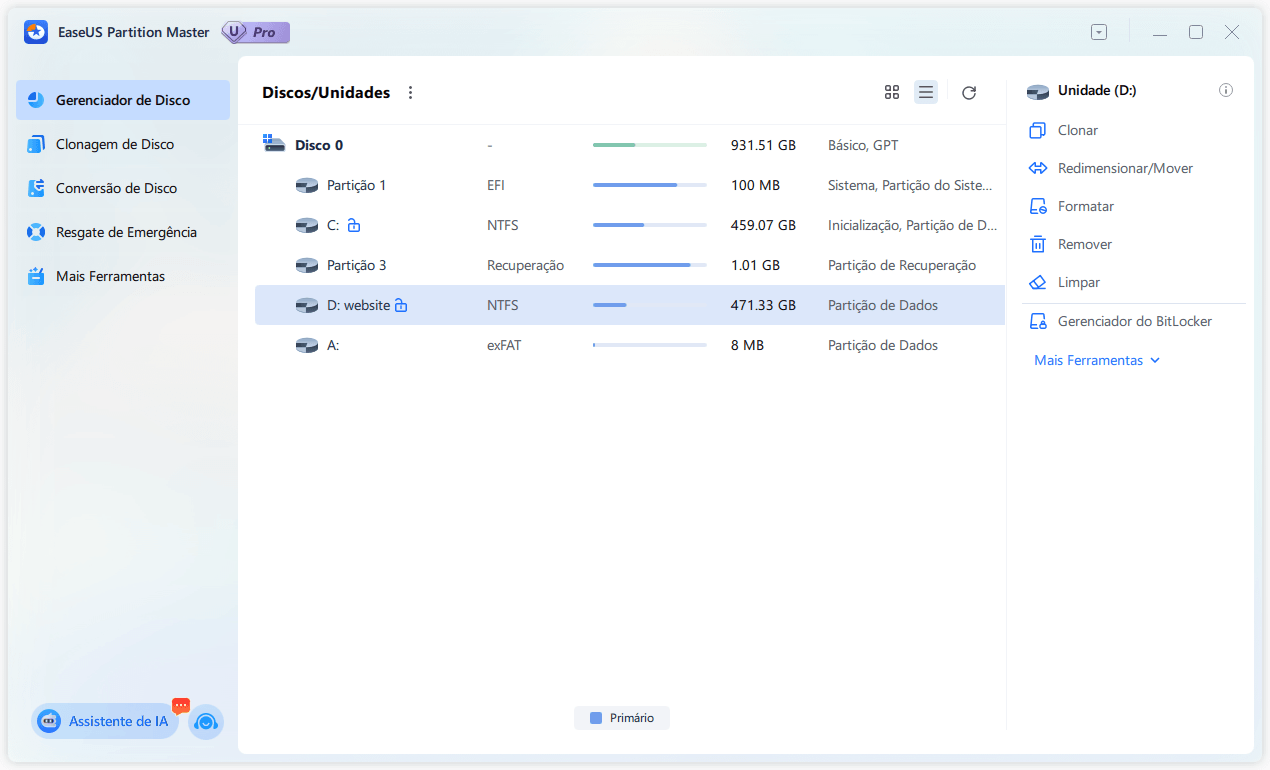Select the A: exFAT partition row
The height and width of the screenshot is (770, 1270).
tap(630, 345)
